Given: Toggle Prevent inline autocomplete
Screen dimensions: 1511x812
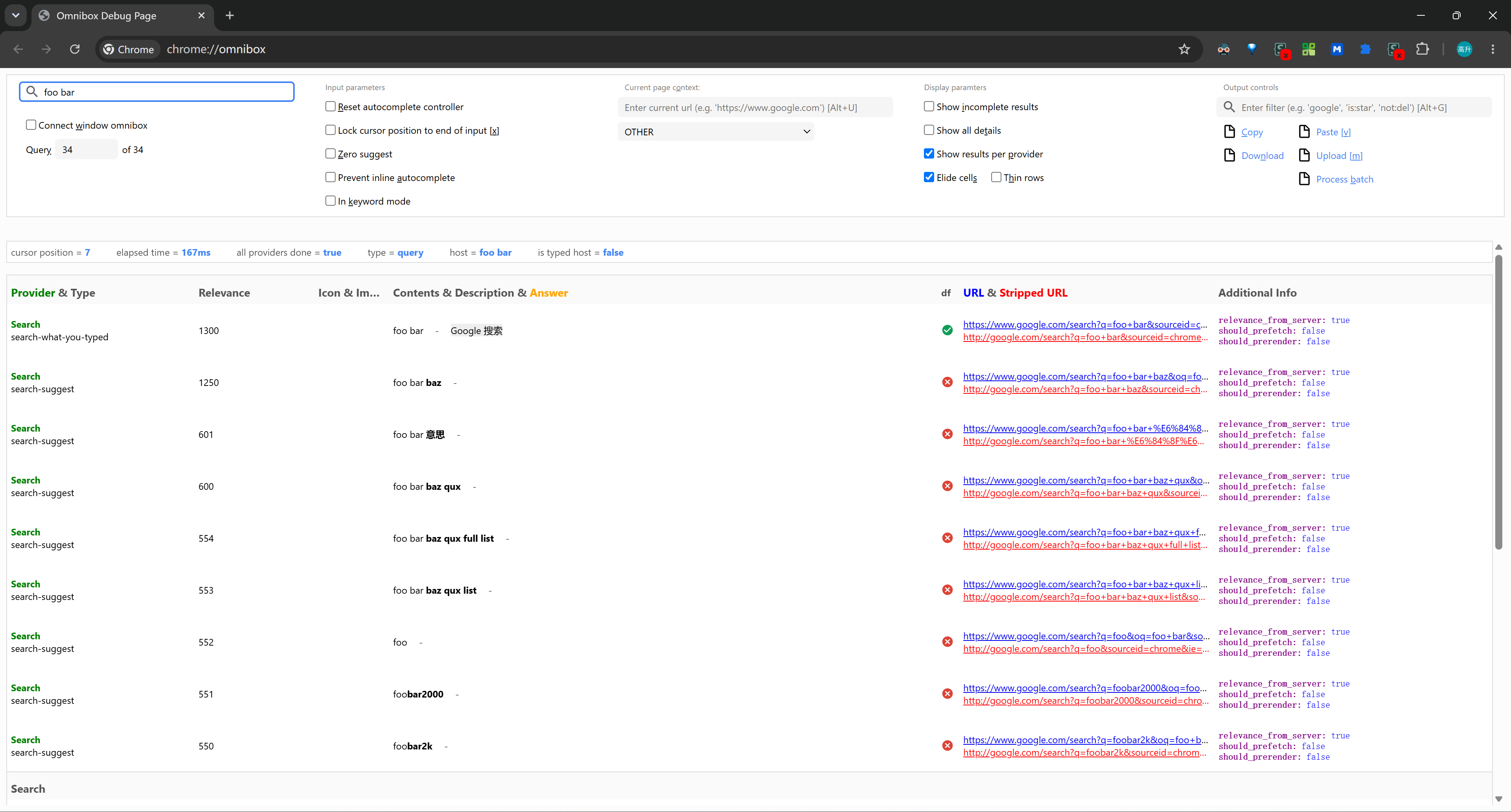Looking at the screenshot, I should click(x=330, y=177).
